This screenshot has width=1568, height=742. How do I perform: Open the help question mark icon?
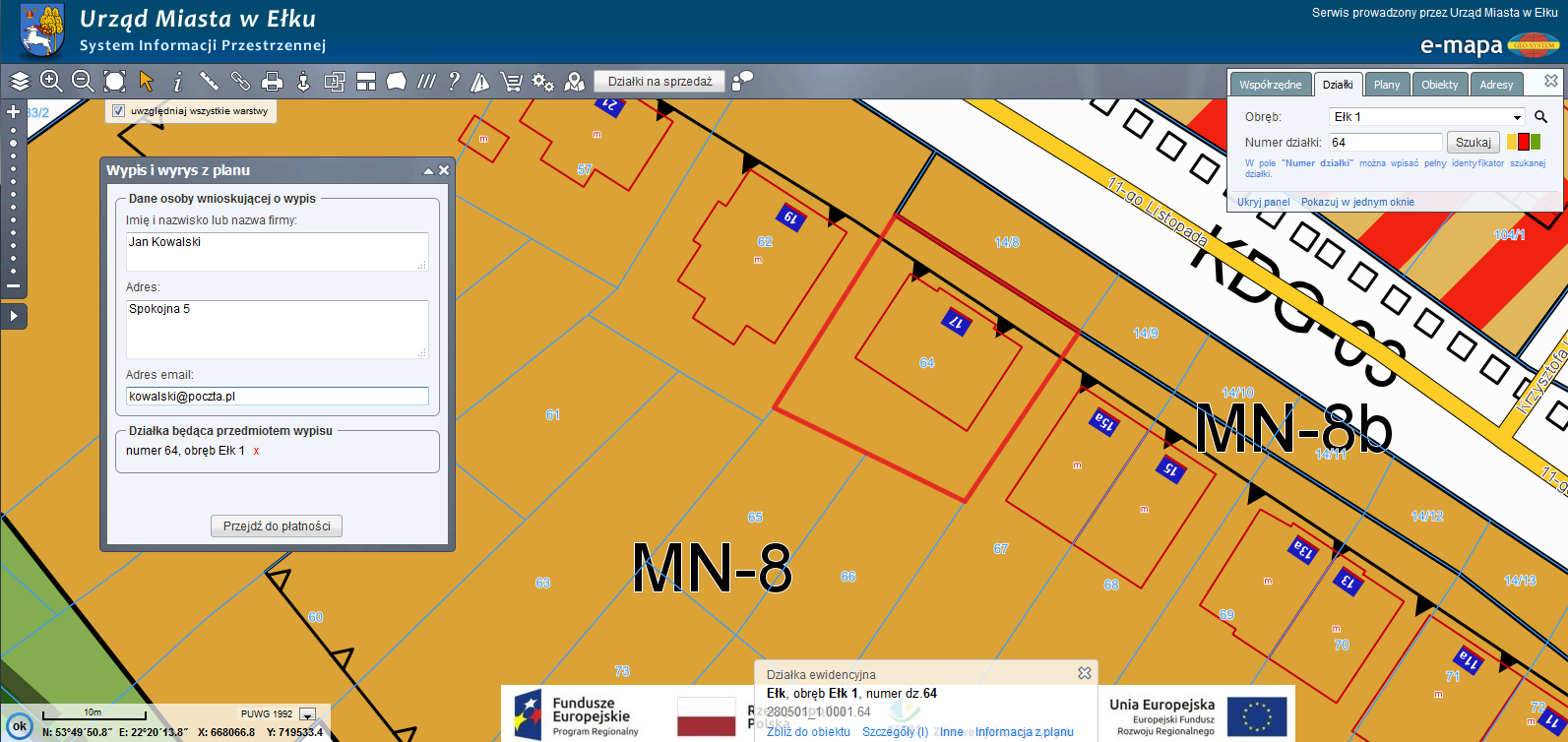click(x=454, y=82)
